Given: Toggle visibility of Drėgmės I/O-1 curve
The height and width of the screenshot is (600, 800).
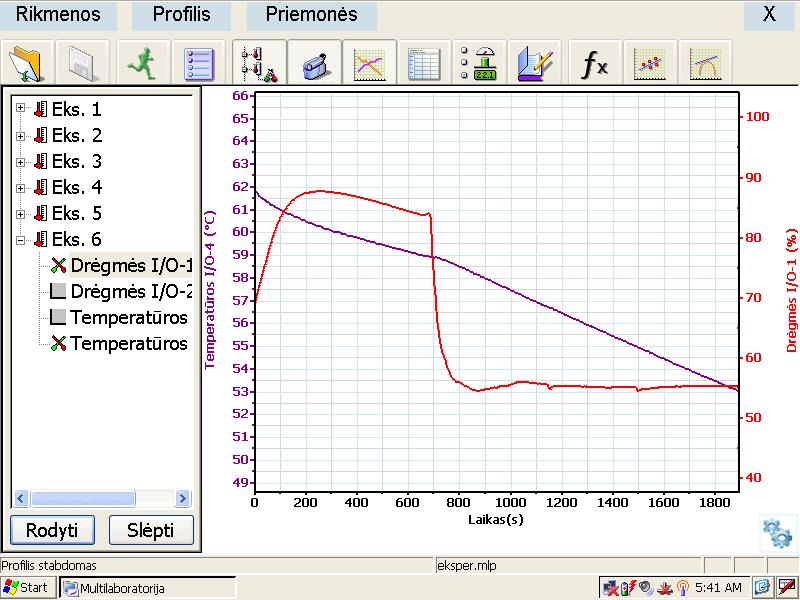Looking at the screenshot, I should point(58,265).
